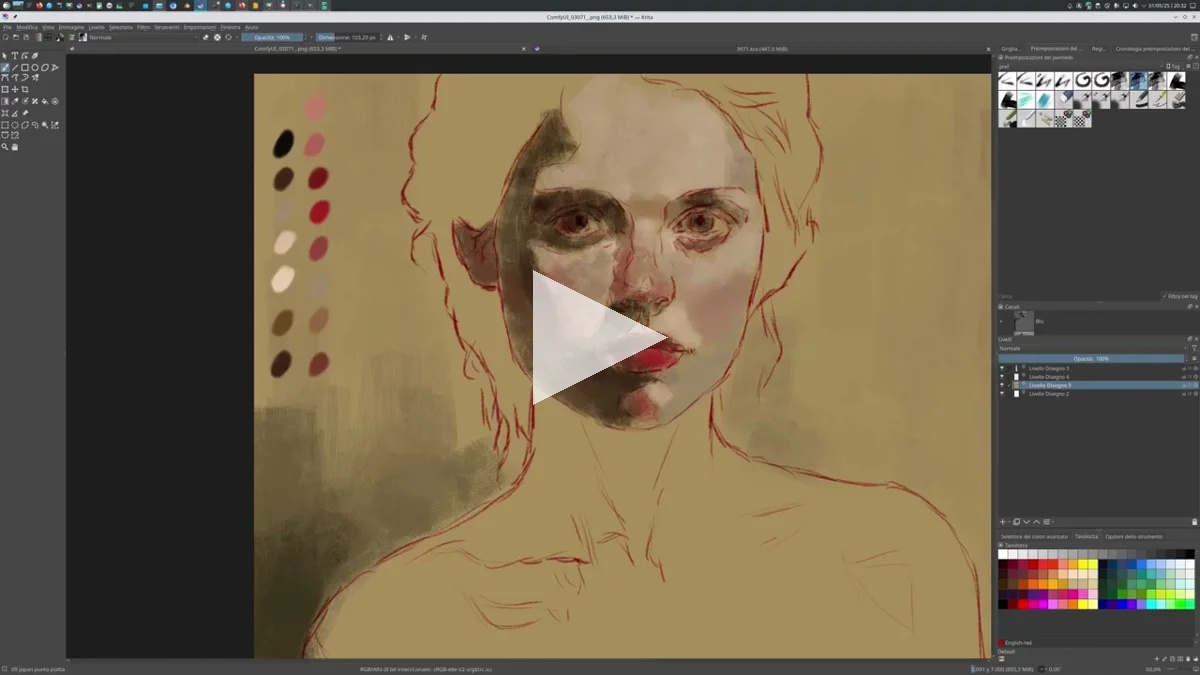
Task: Click the delete layer trash icon
Action: 1194,522
